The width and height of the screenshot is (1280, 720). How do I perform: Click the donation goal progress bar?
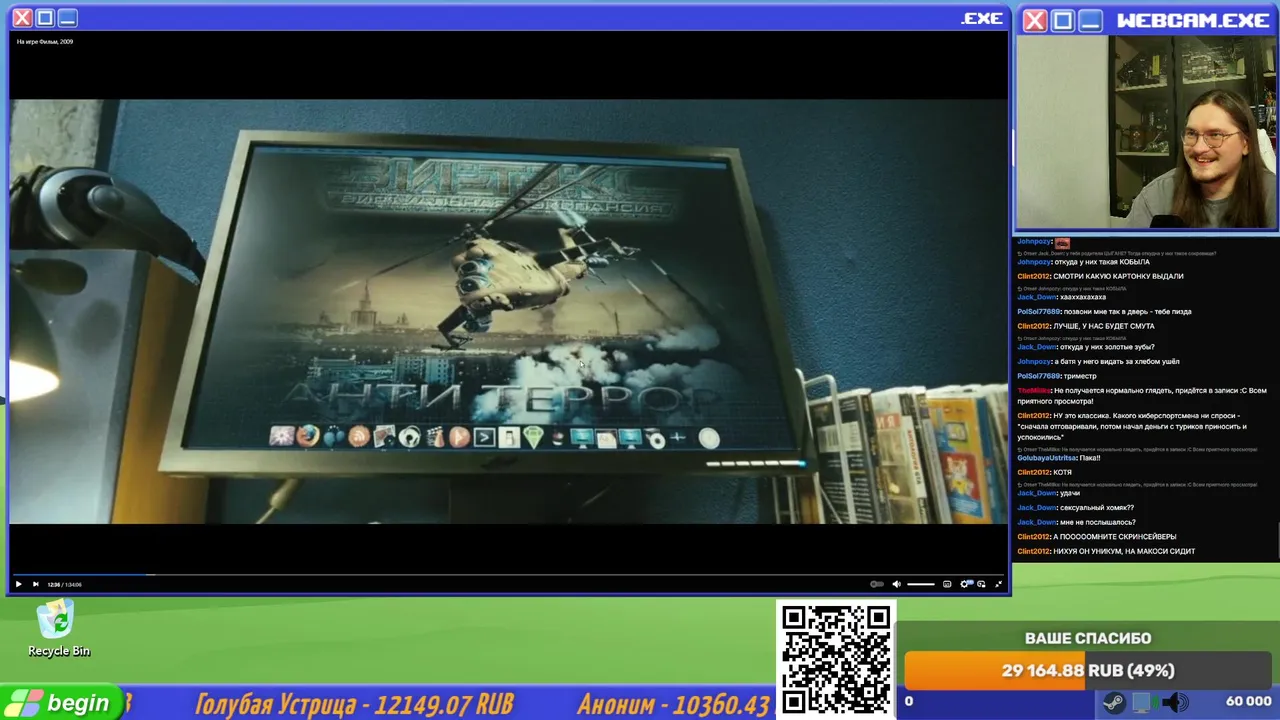click(x=1088, y=670)
